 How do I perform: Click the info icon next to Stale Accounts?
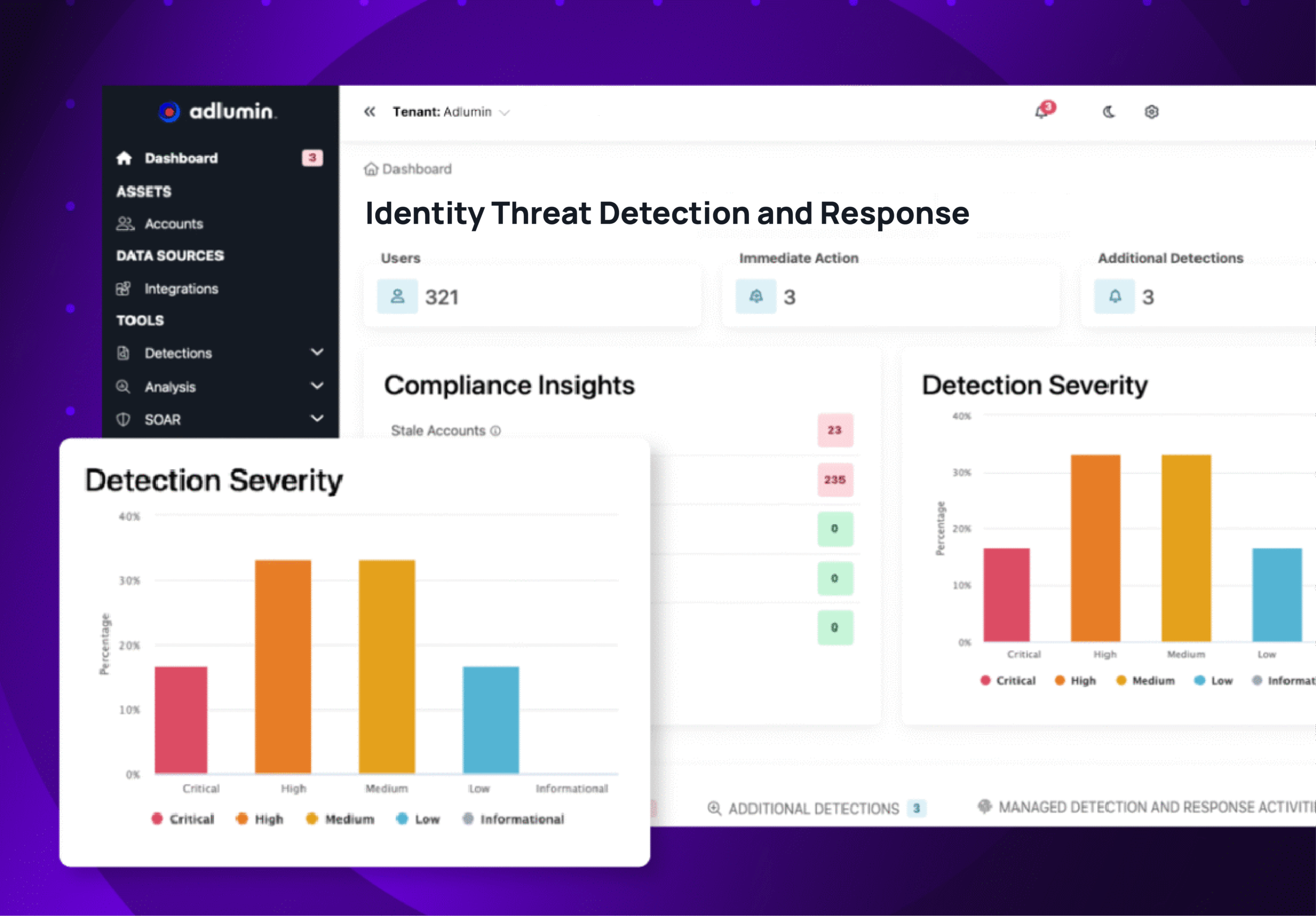[x=495, y=430]
